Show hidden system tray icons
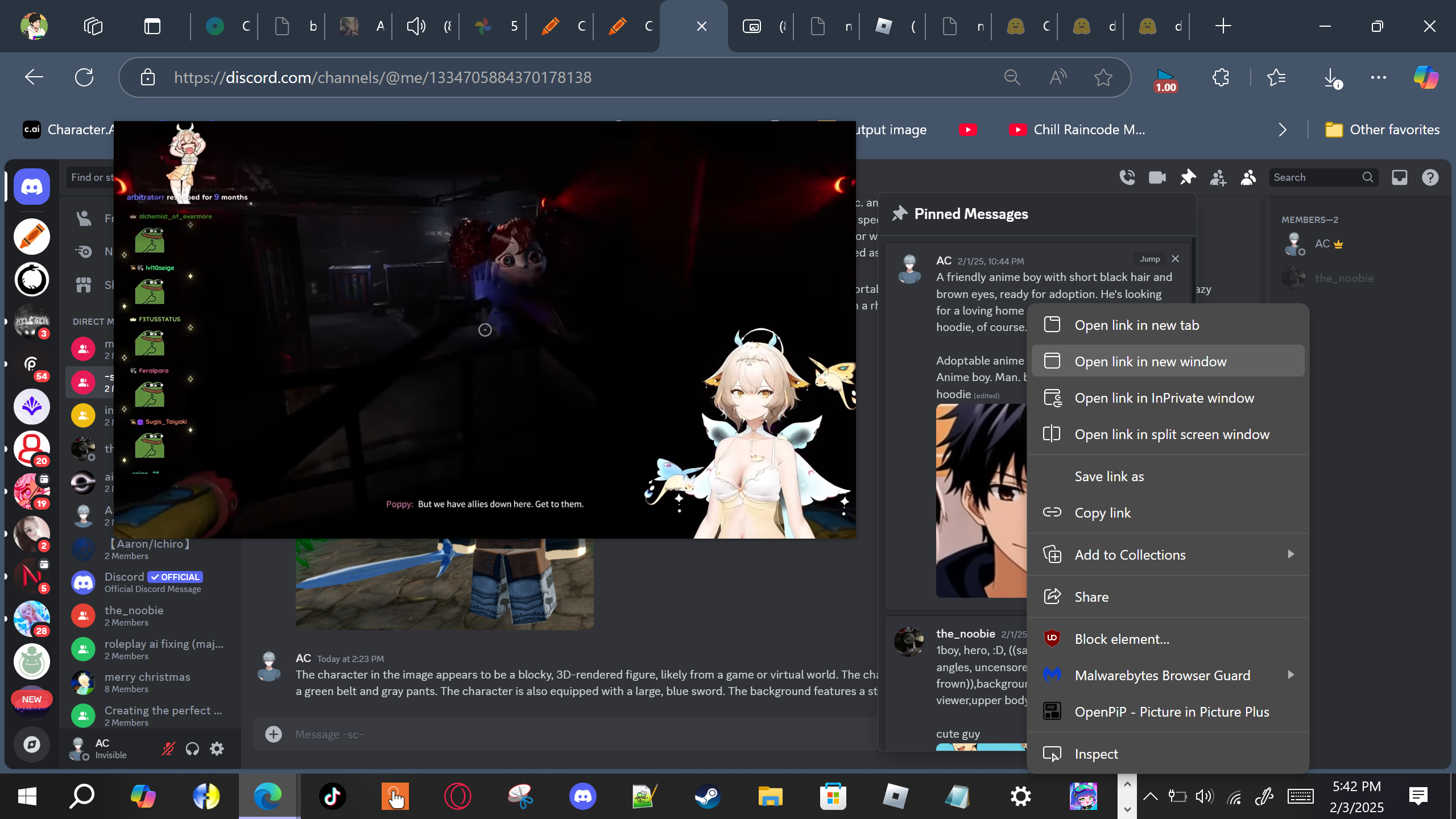This screenshot has height=819, width=1456. coord(1150,796)
